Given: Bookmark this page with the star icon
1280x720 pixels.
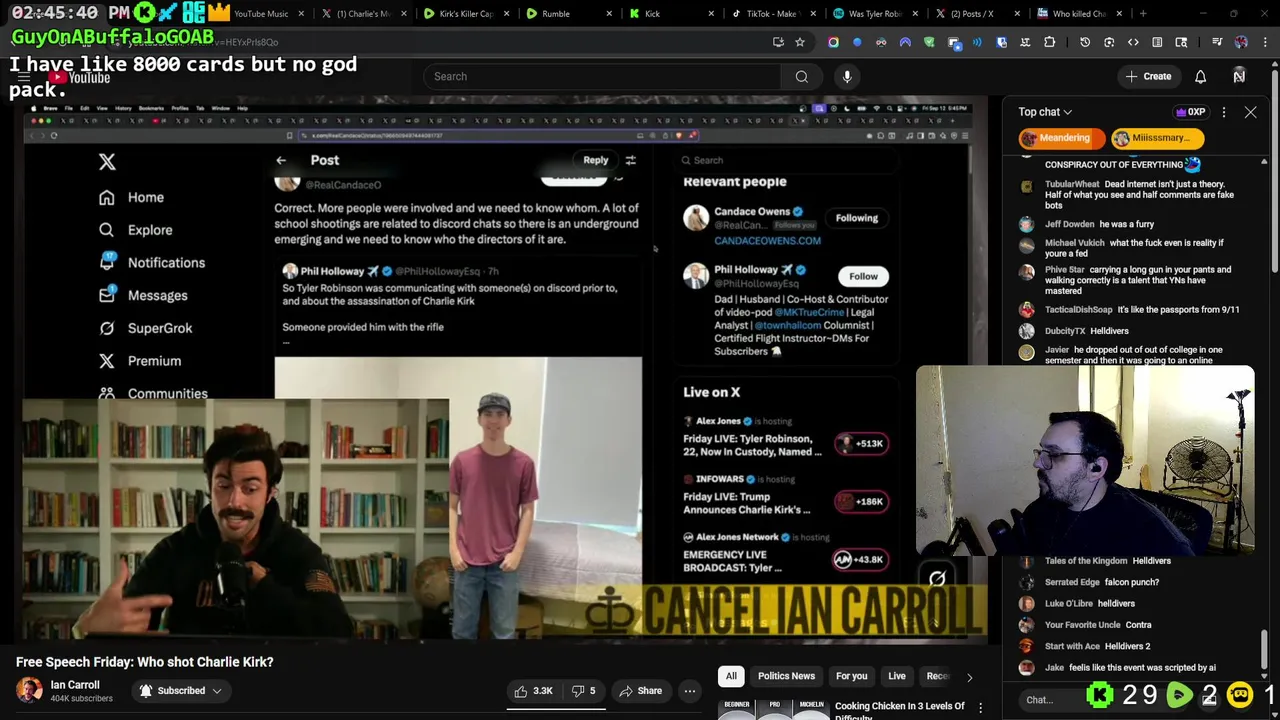Looking at the screenshot, I should [799, 42].
